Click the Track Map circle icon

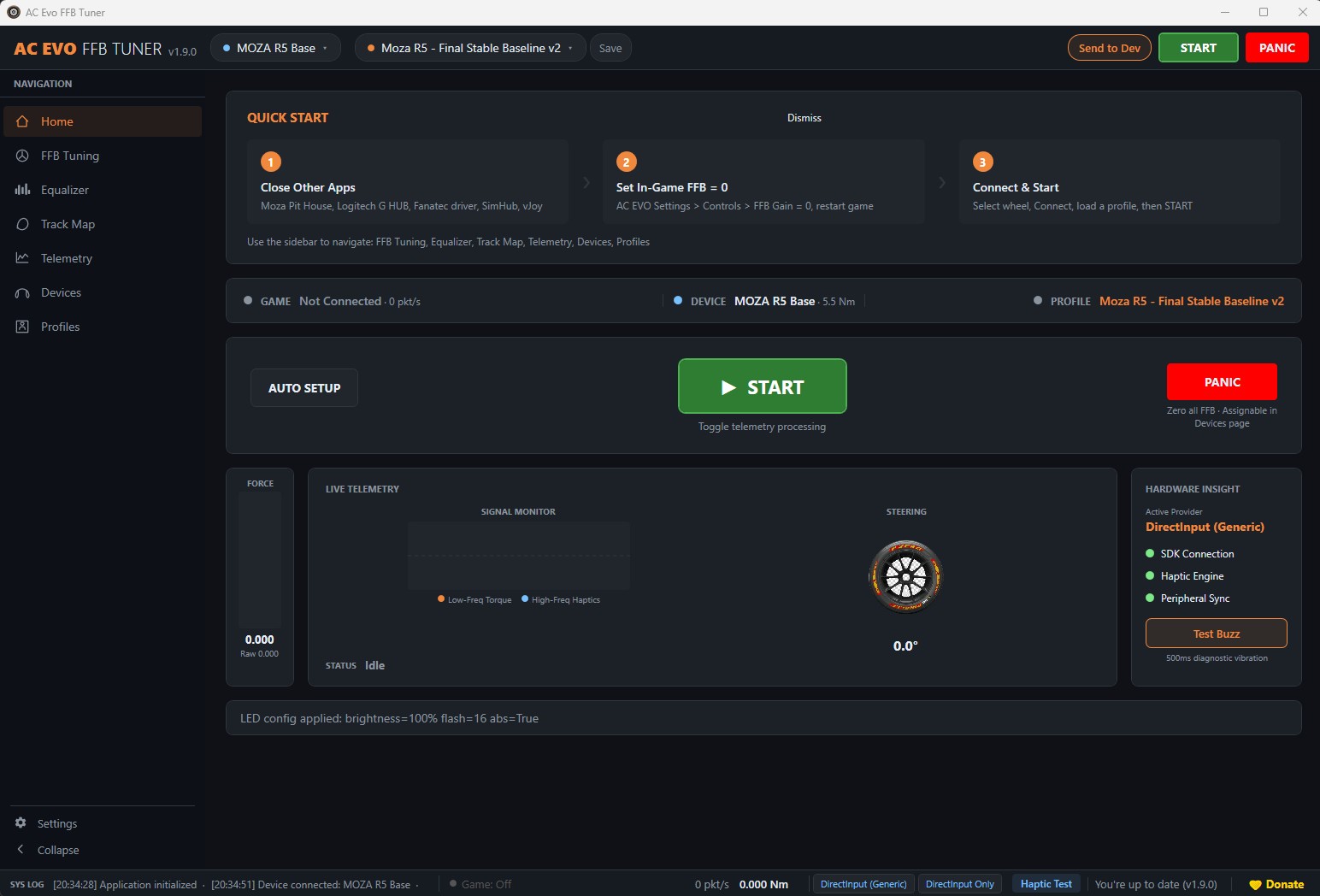[22, 224]
